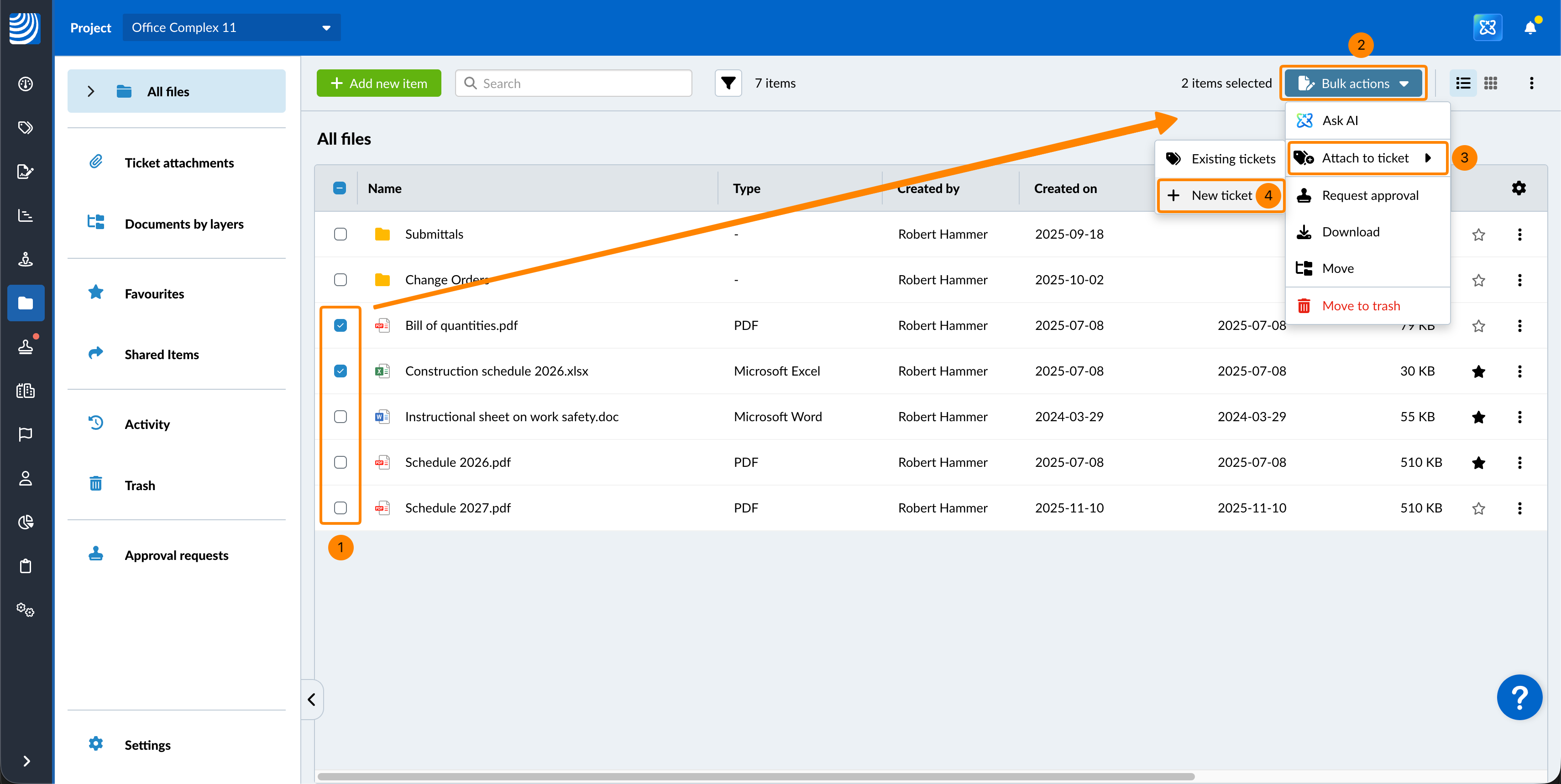The width and height of the screenshot is (1561, 784).
Task: Choose New ticket from the submenu
Action: coord(1221,195)
